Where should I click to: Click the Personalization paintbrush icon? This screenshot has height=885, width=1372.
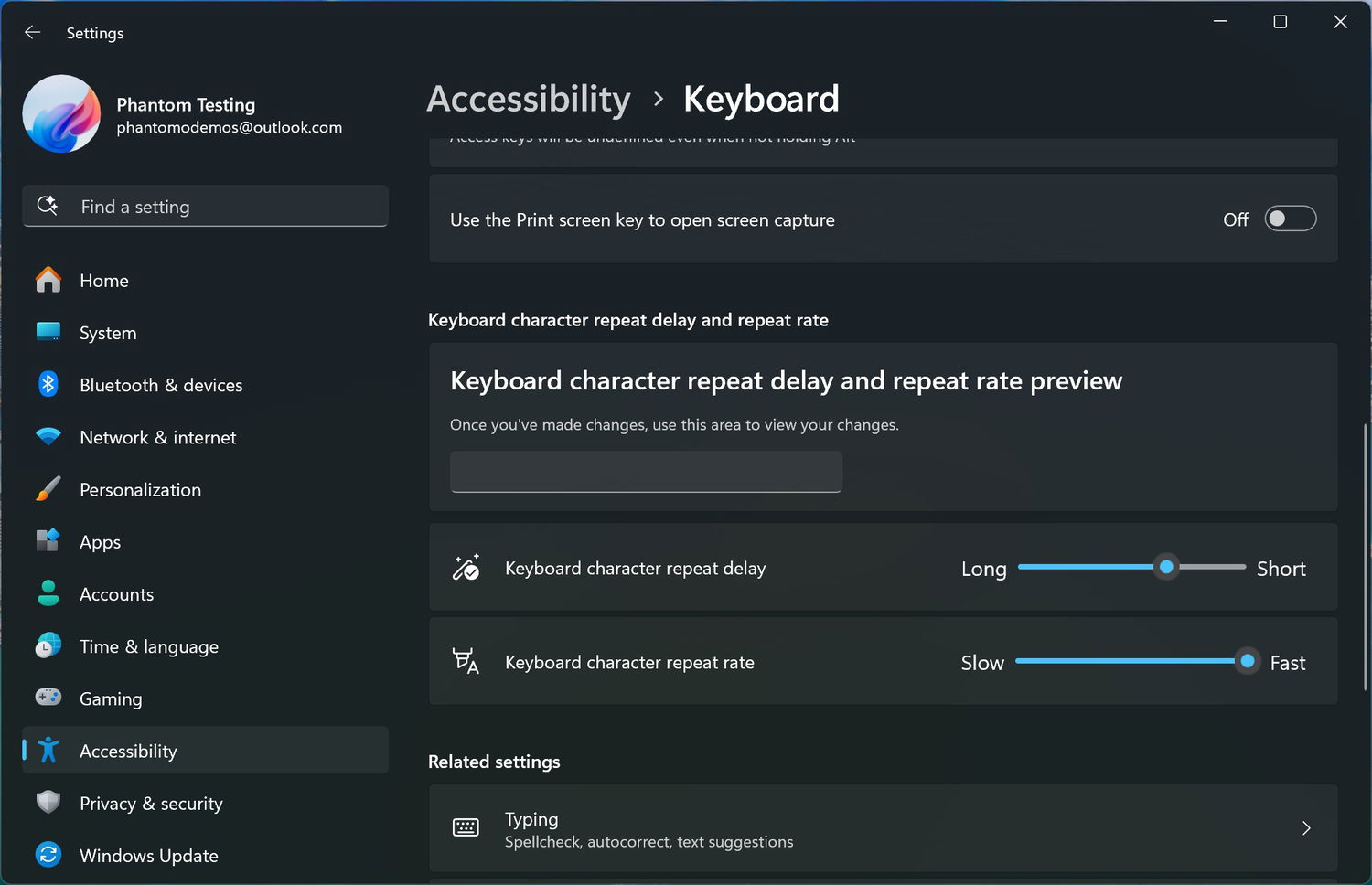coord(48,489)
